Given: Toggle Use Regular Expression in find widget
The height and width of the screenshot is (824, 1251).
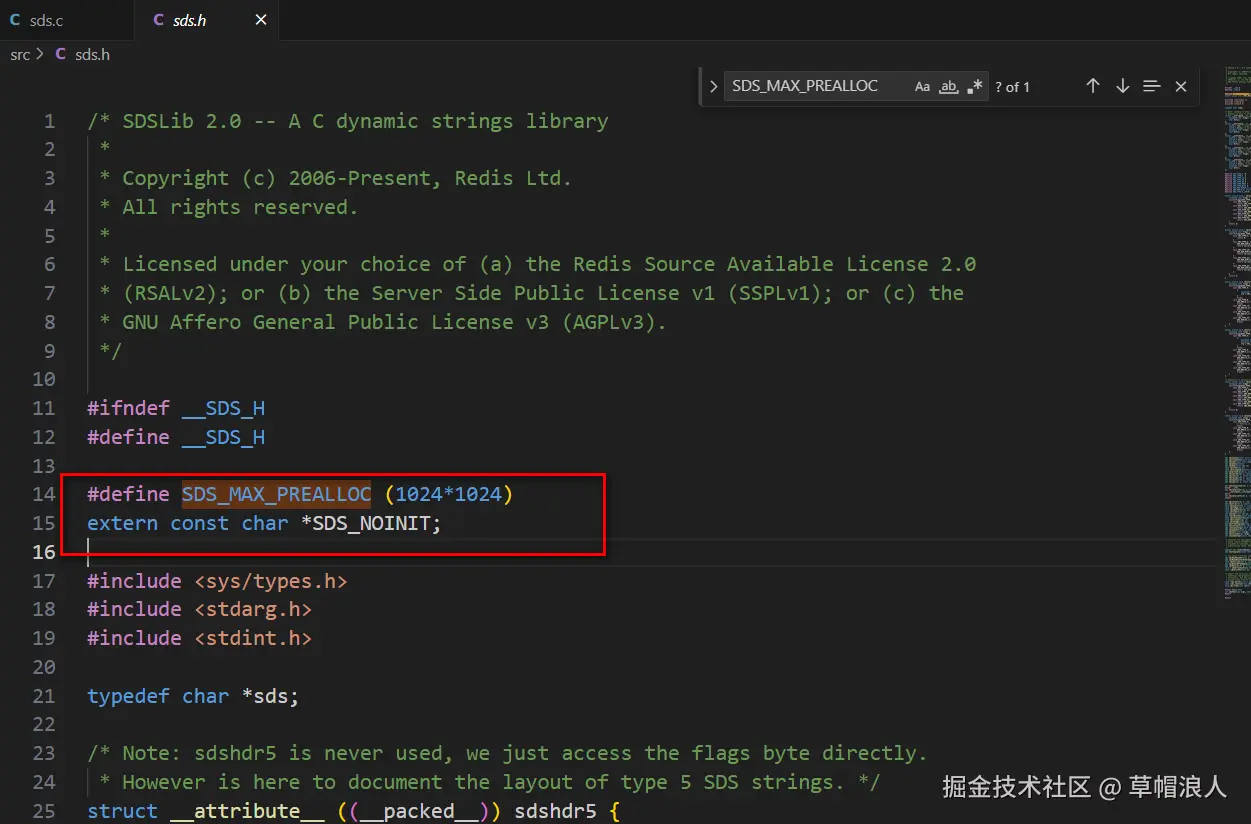Looking at the screenshot, I should 975,87.
